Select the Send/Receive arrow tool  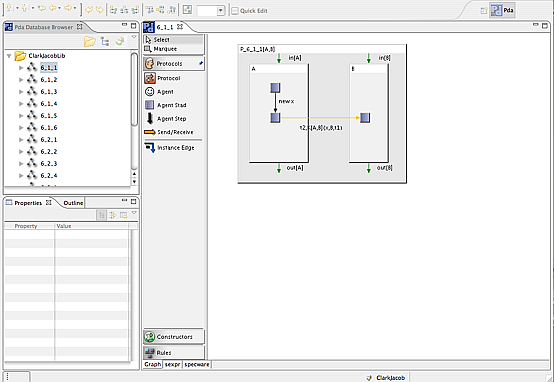click(169, 132)
